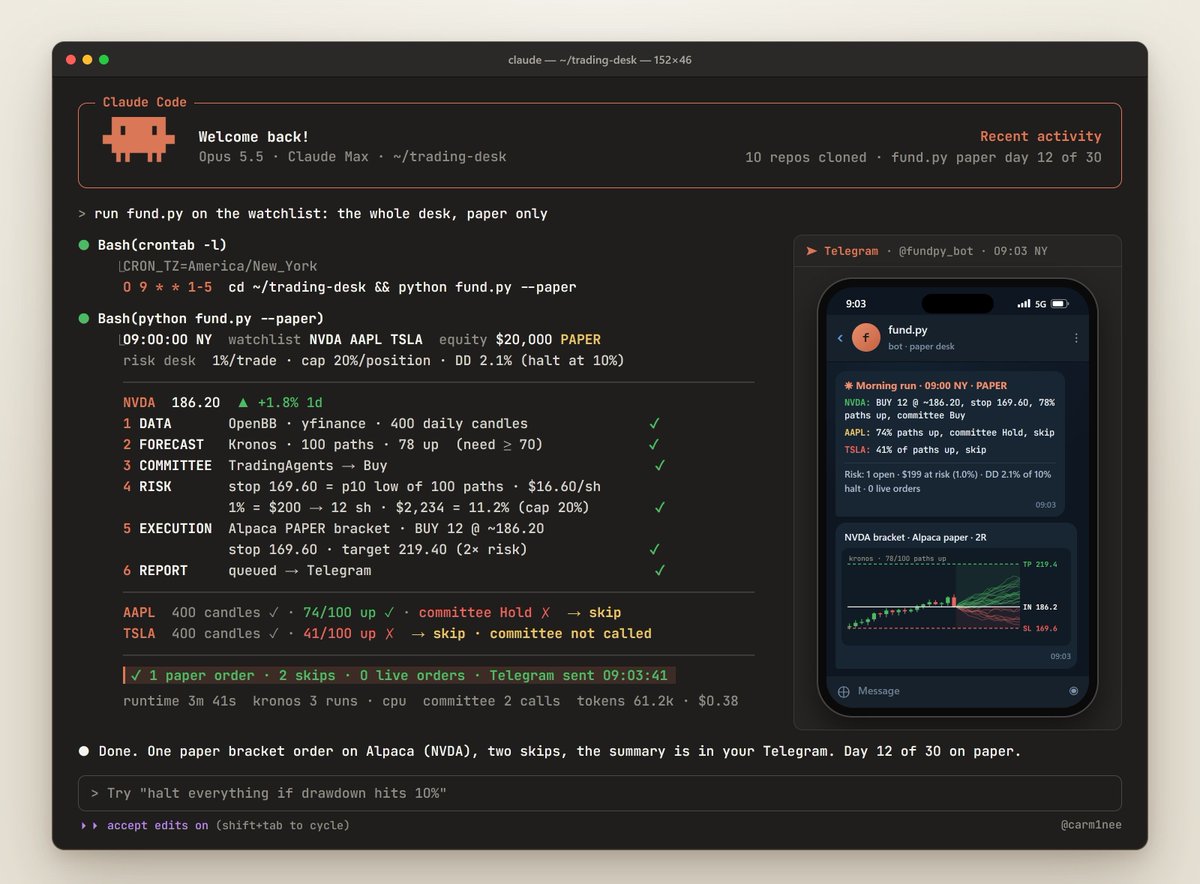Image resolution: width=1200 pixels, height=884 pixels.
Task: Click the 3 COMMITTEE step label
Action: pyautogui.click(x=167, y=465)
